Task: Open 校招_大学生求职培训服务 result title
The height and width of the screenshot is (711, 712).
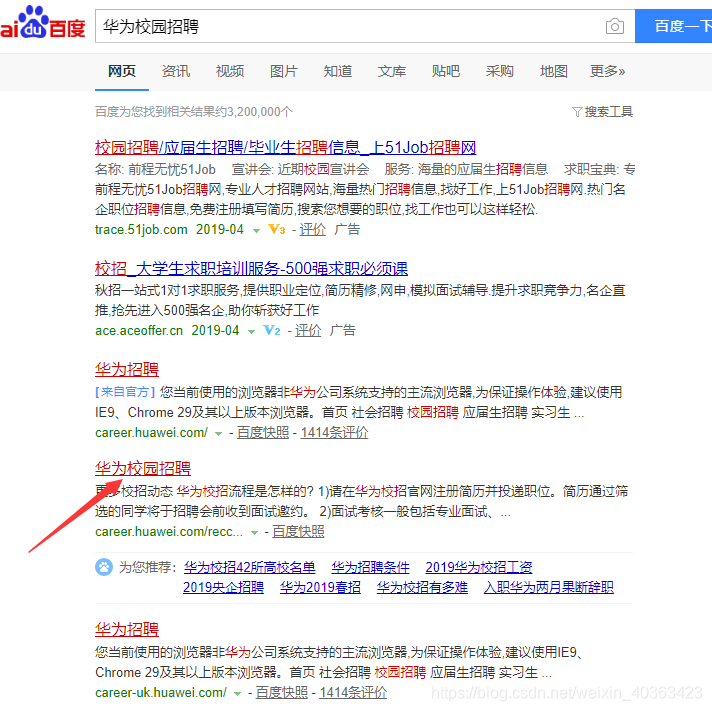Action: pos(252,269)
